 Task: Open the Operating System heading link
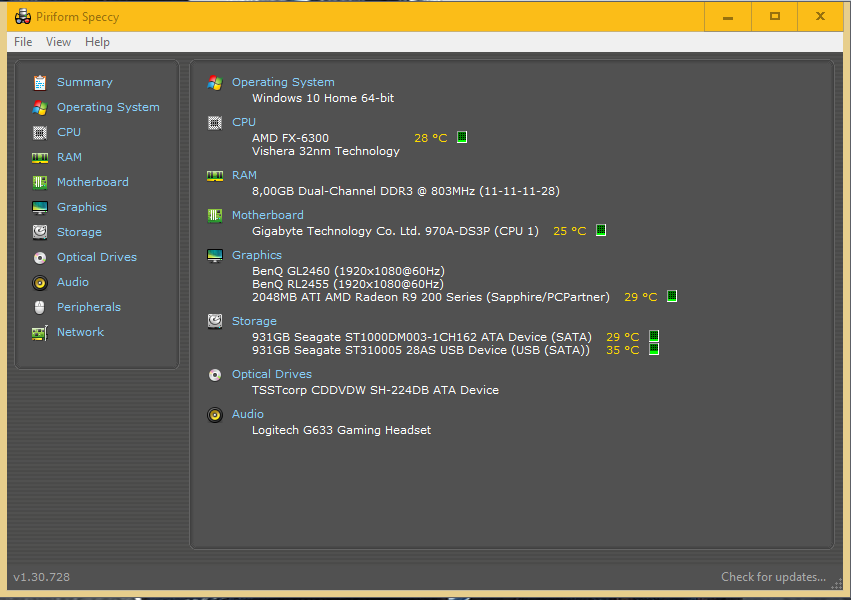283,82
